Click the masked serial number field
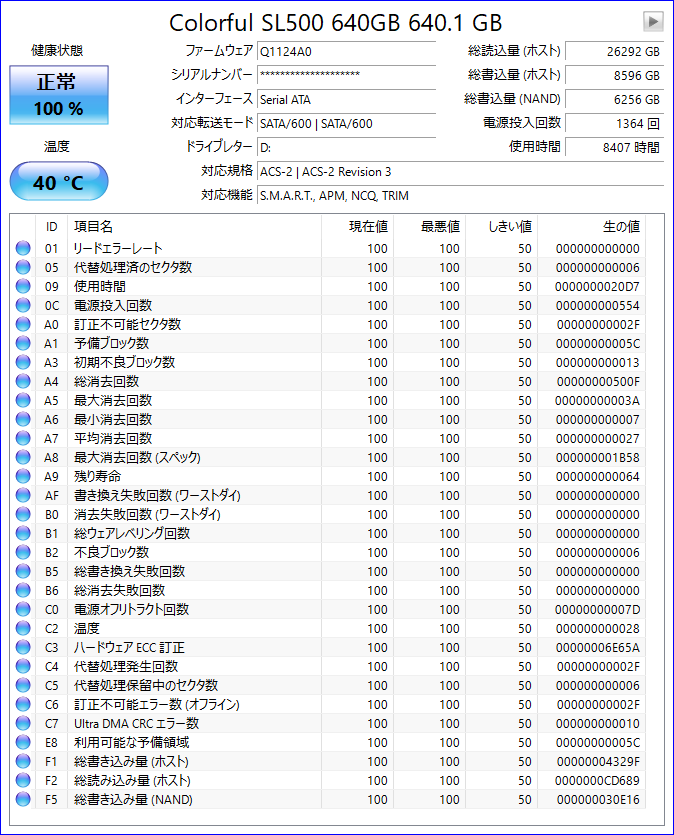Screen dimensions: 674x835 click(x=347, y=75)
